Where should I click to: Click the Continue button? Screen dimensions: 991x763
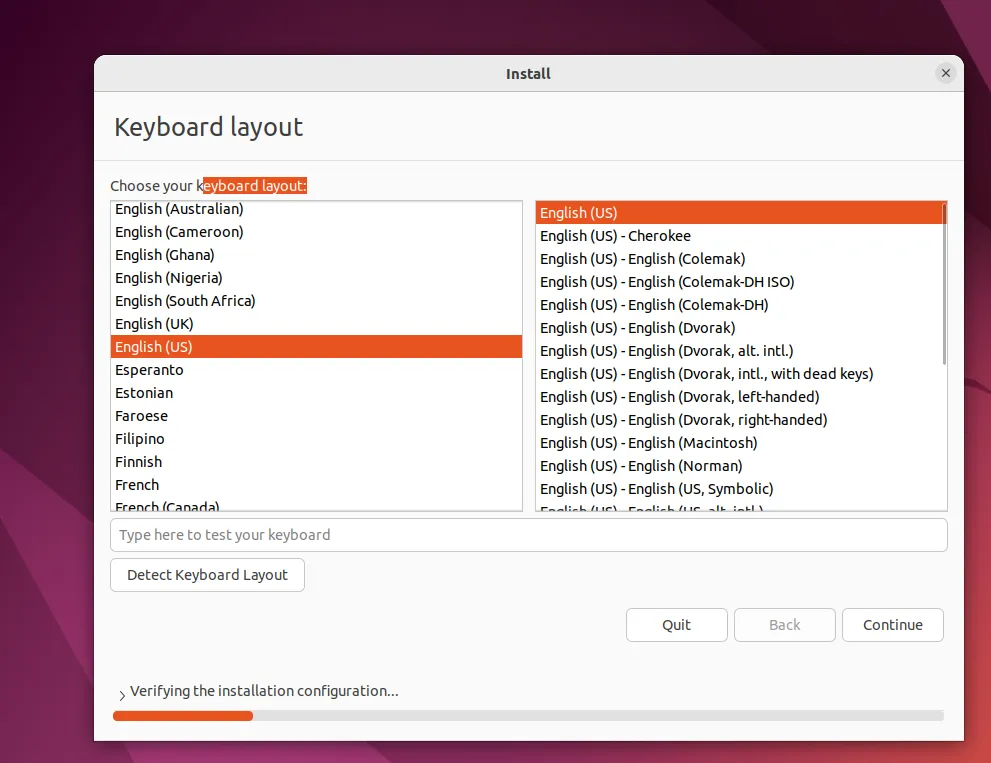click(x=892, y=625)
